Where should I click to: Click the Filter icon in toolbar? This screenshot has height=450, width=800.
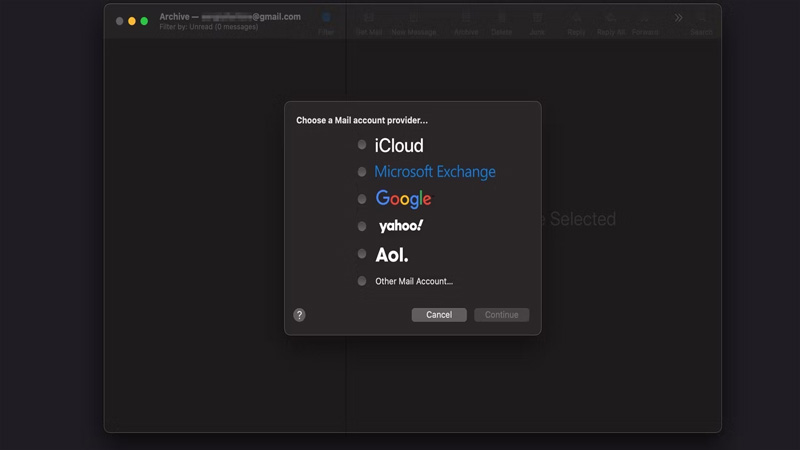326,19
